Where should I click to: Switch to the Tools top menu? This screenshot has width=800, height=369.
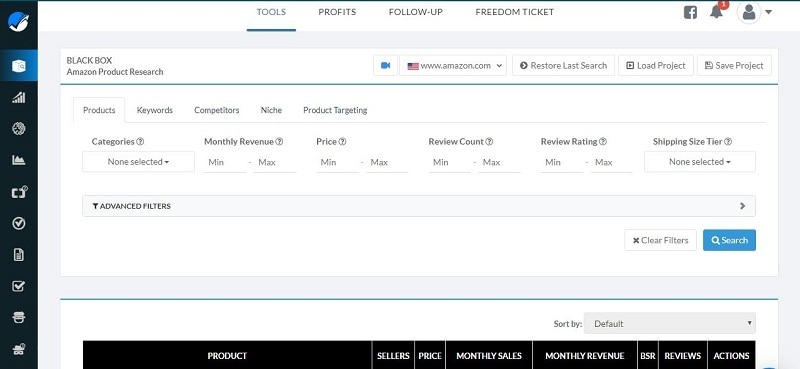point(271,12)
